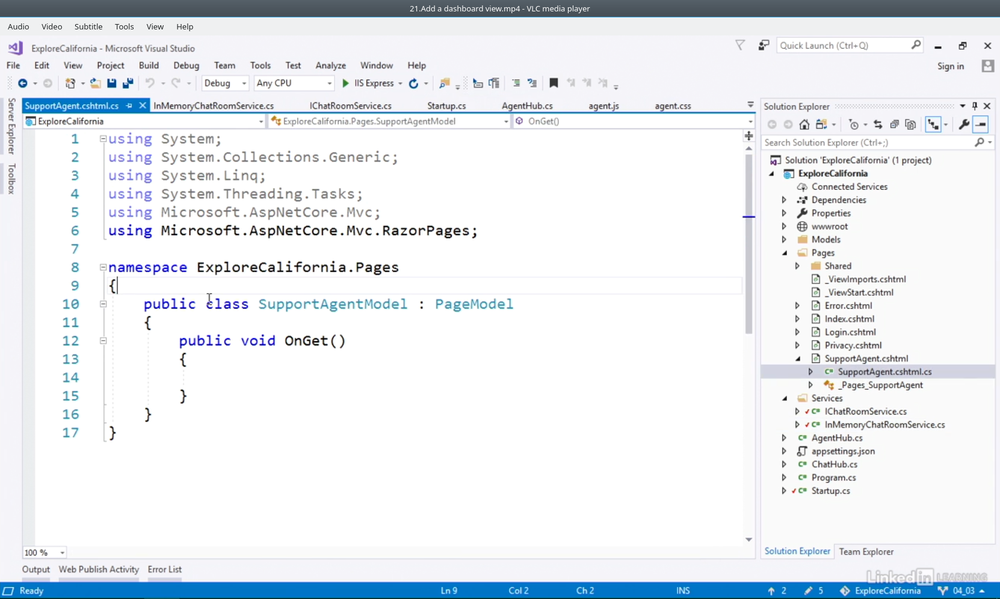
Task: Open the SupportAgentModel type navigation dropdown
Action: [x=389, y=121]
